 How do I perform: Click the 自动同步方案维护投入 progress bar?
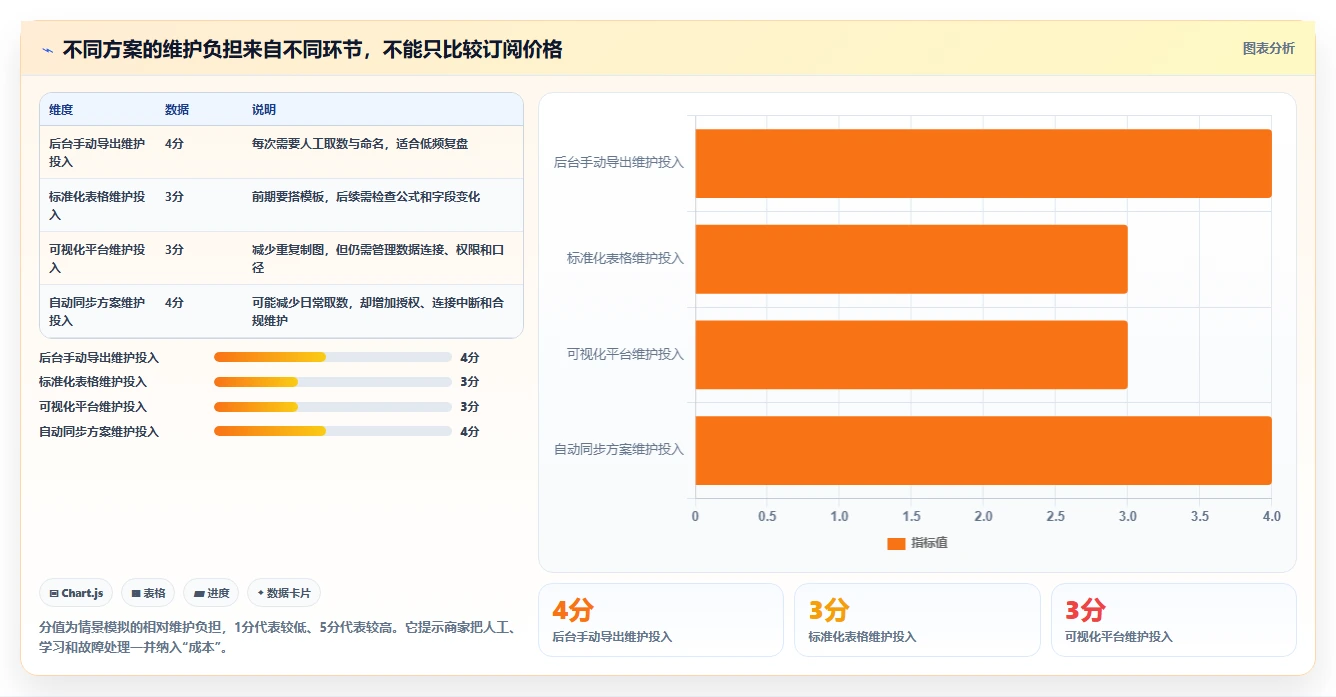(333, 432)
